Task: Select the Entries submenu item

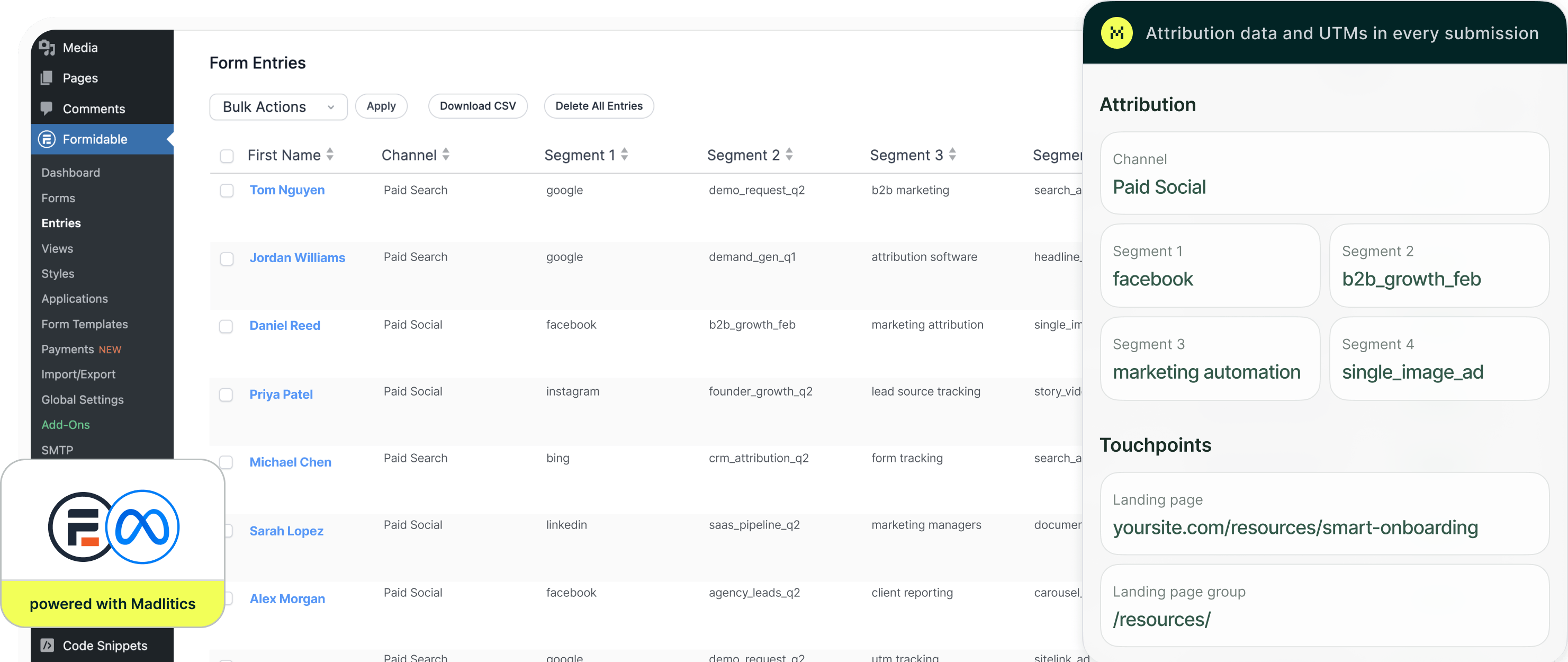Action: click(x=61, y=223)
